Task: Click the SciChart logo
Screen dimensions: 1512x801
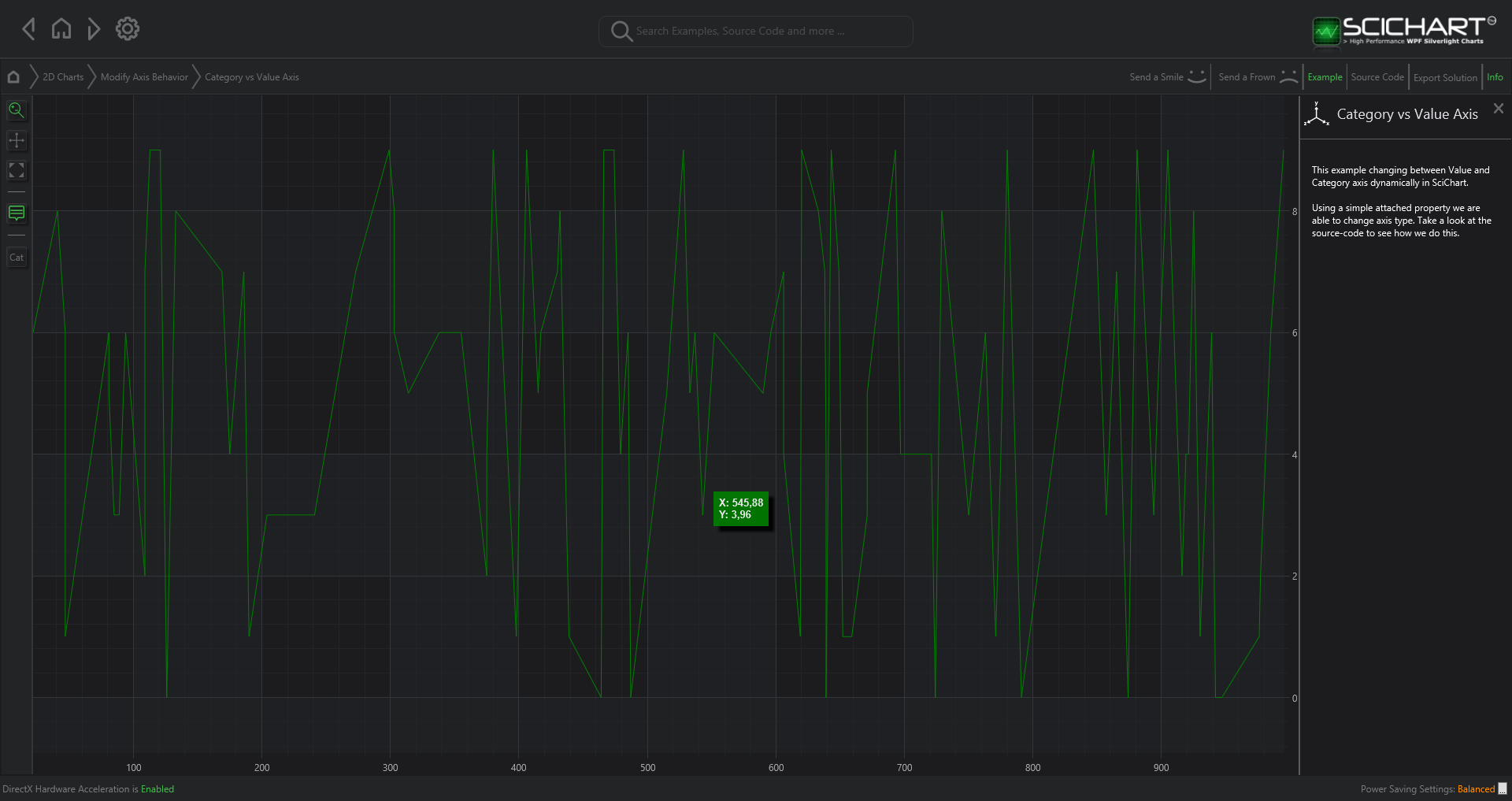Action: (x=1403, y=31)
